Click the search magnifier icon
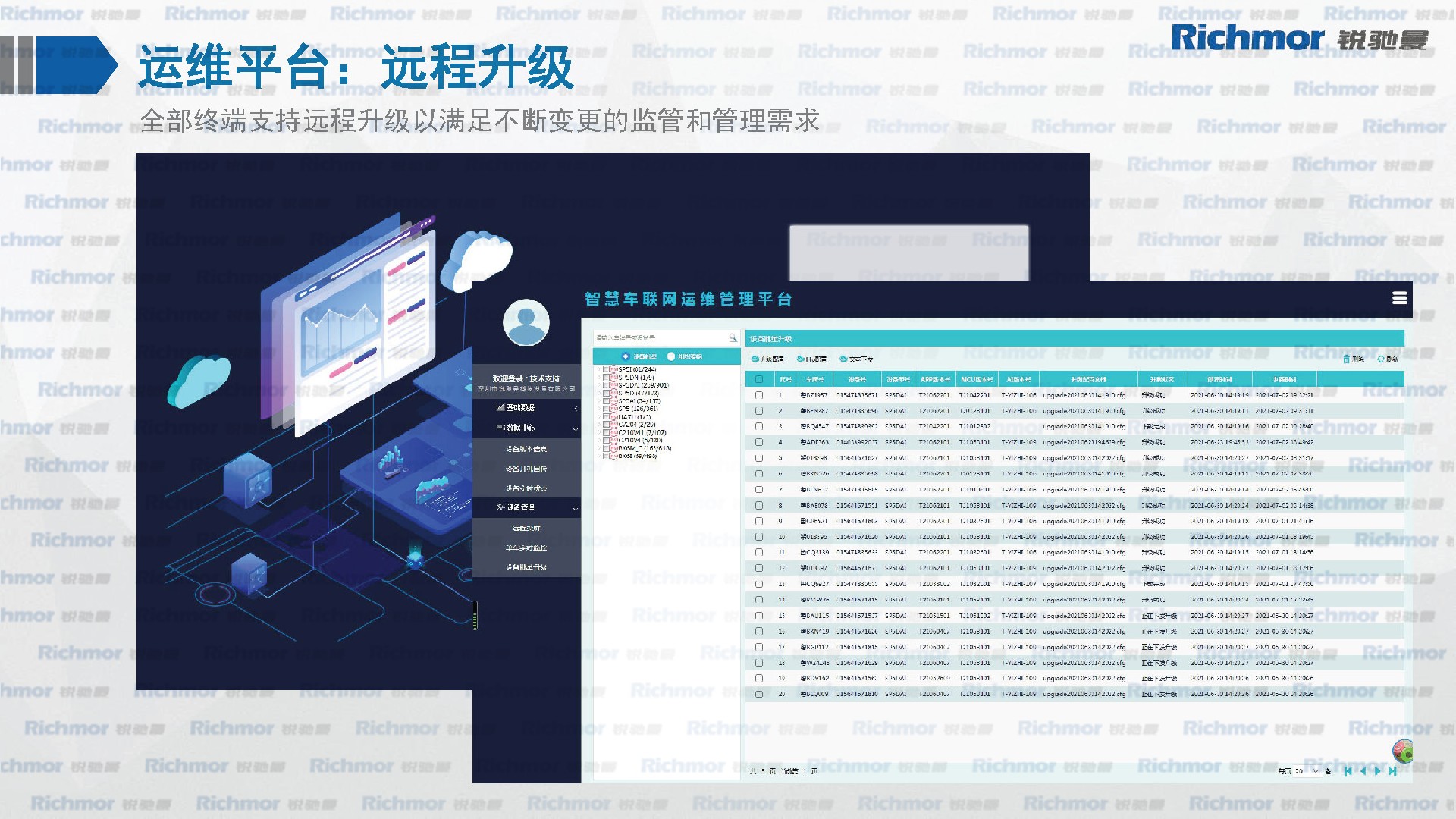 coord(733,337)
